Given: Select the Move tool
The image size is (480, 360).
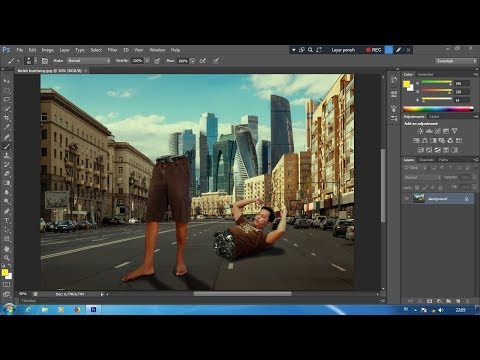Looking at the screenshot, I should point(7,81).
